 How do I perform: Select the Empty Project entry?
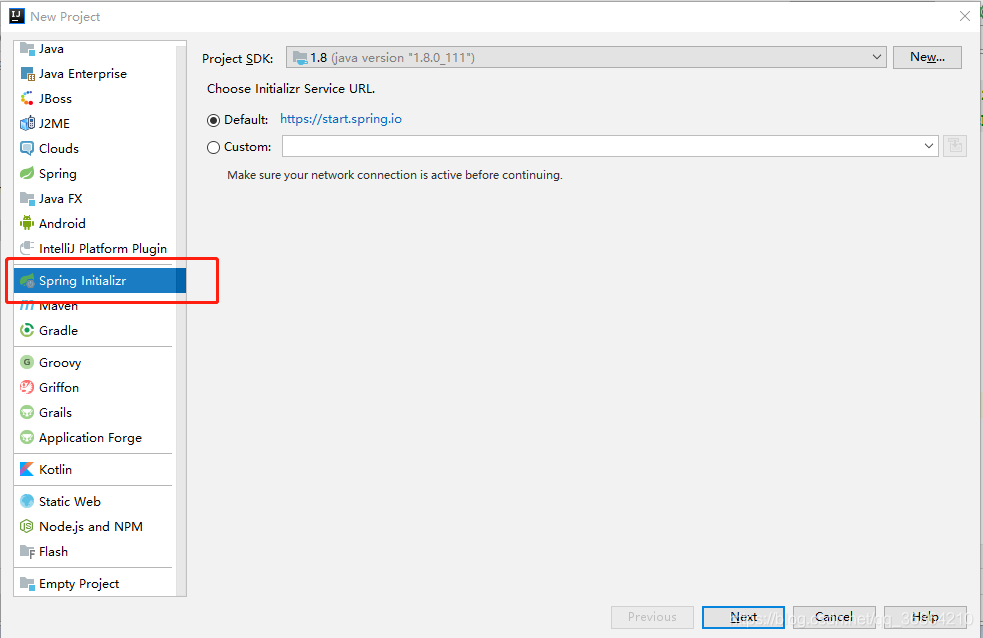(95, 583)
